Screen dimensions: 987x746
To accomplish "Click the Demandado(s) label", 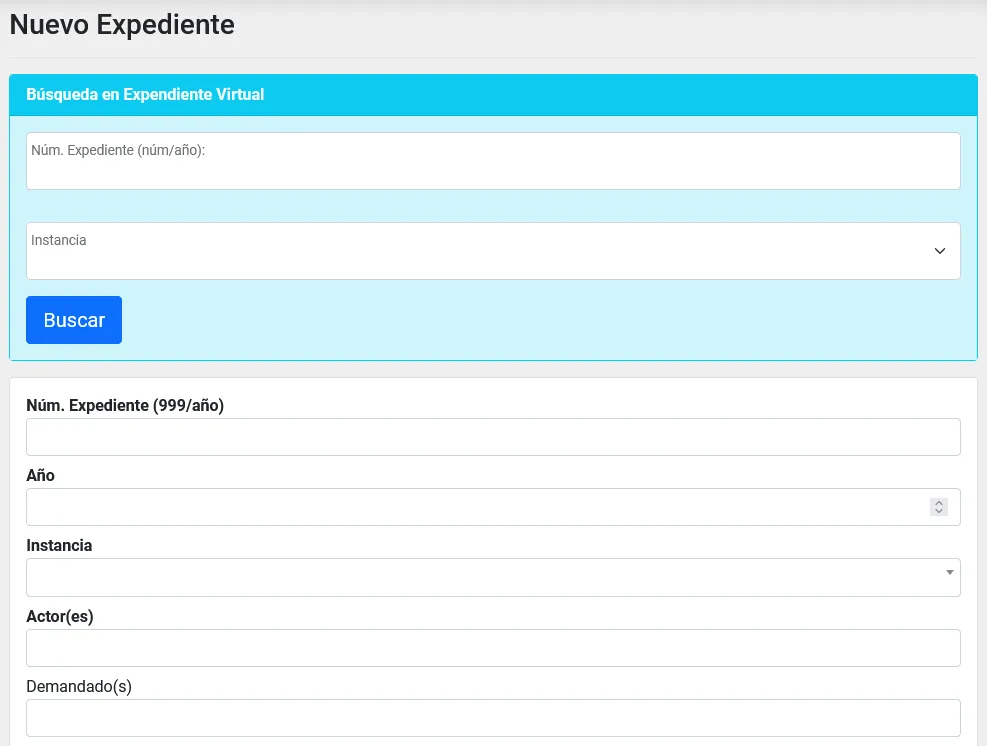I will [x=79, y=686].
